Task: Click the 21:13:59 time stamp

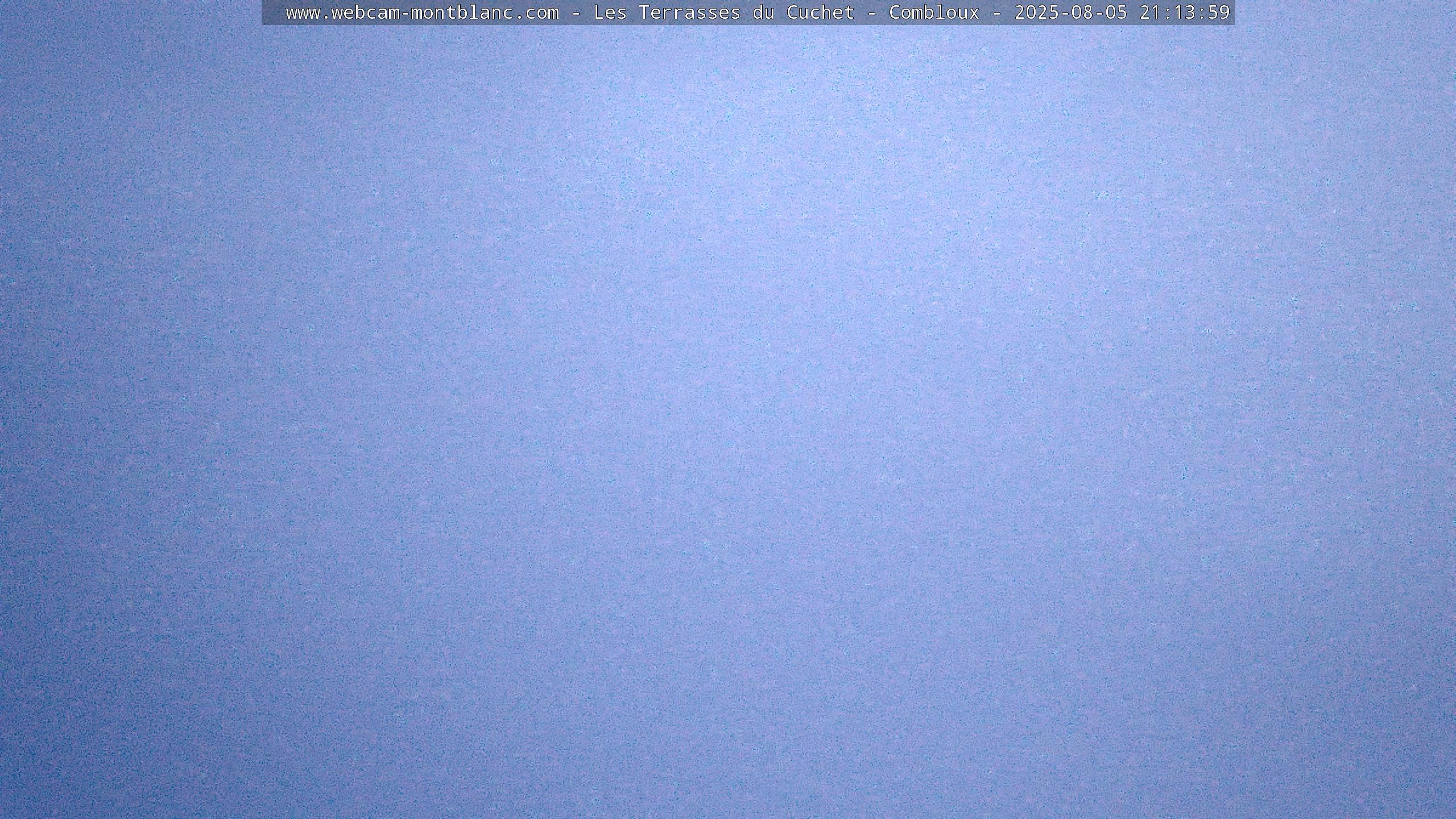Action: pos(1185,13)
